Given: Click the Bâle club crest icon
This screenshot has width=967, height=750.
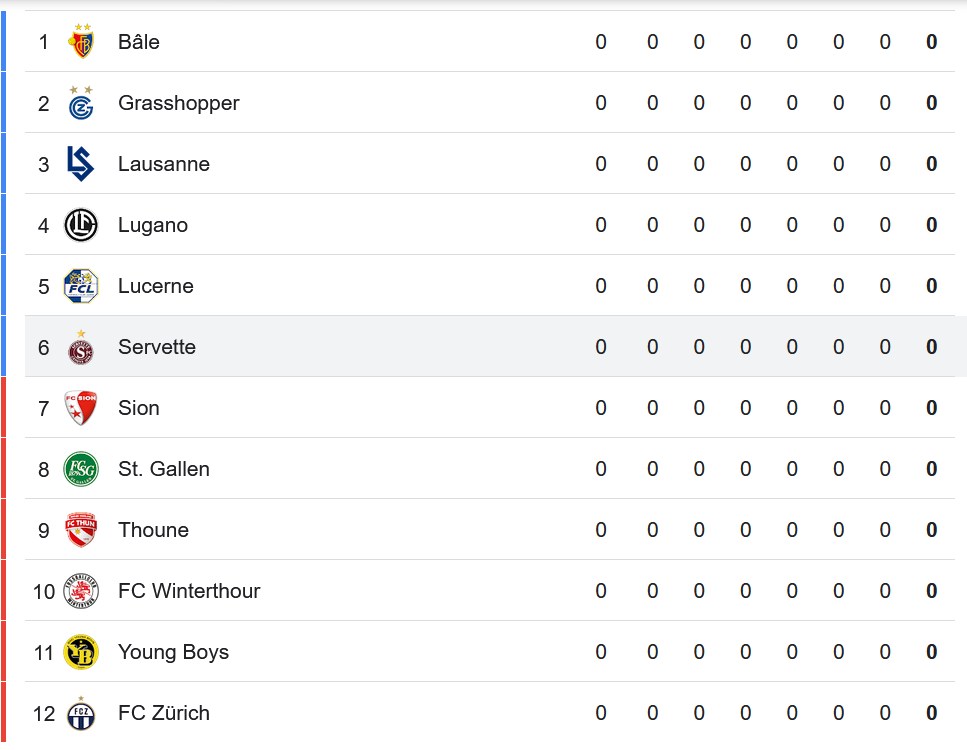Looking at the screenshot, I should 81,42.
